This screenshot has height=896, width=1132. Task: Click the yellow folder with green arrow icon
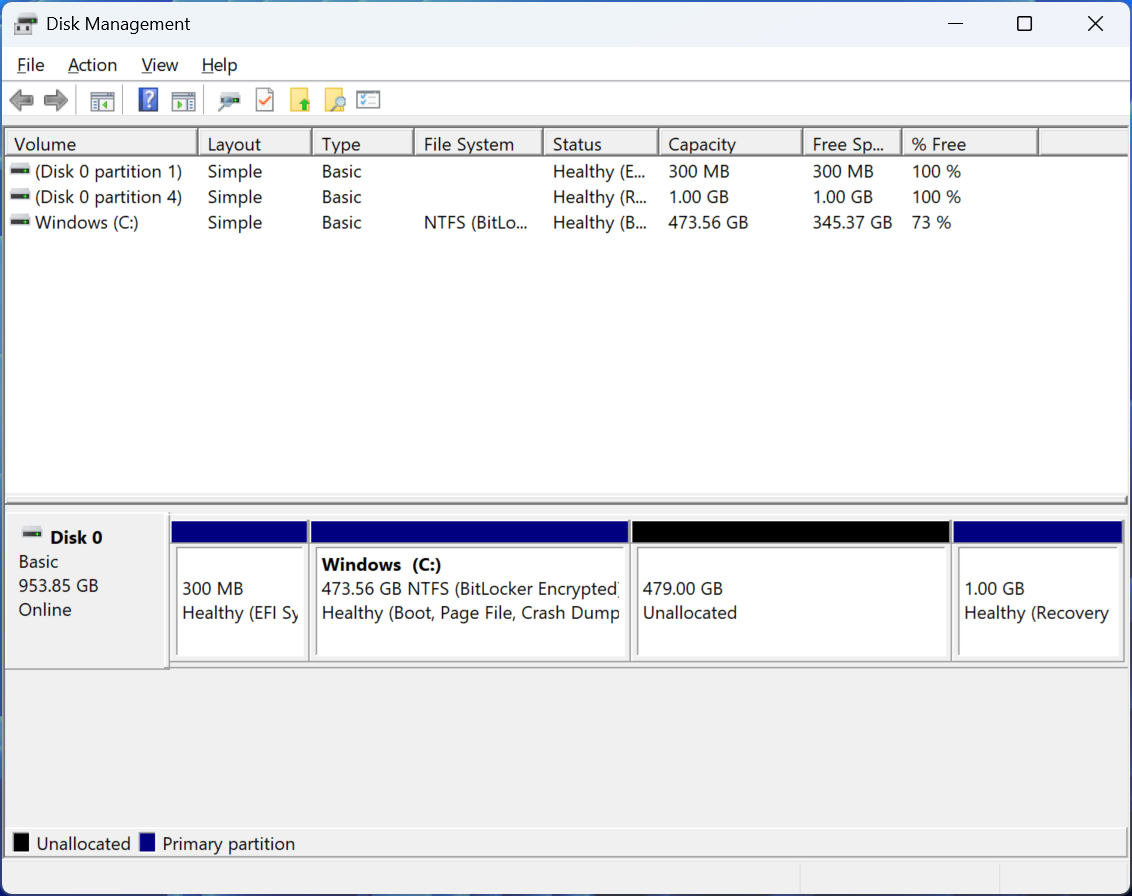pos(300,100)
